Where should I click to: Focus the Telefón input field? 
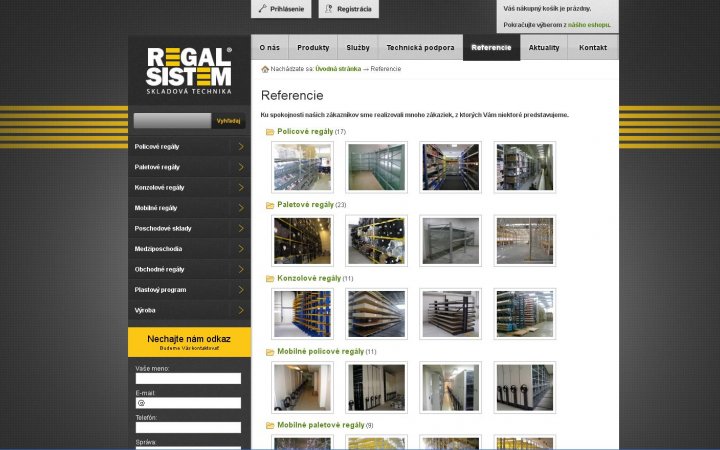[x=188, y=428]
